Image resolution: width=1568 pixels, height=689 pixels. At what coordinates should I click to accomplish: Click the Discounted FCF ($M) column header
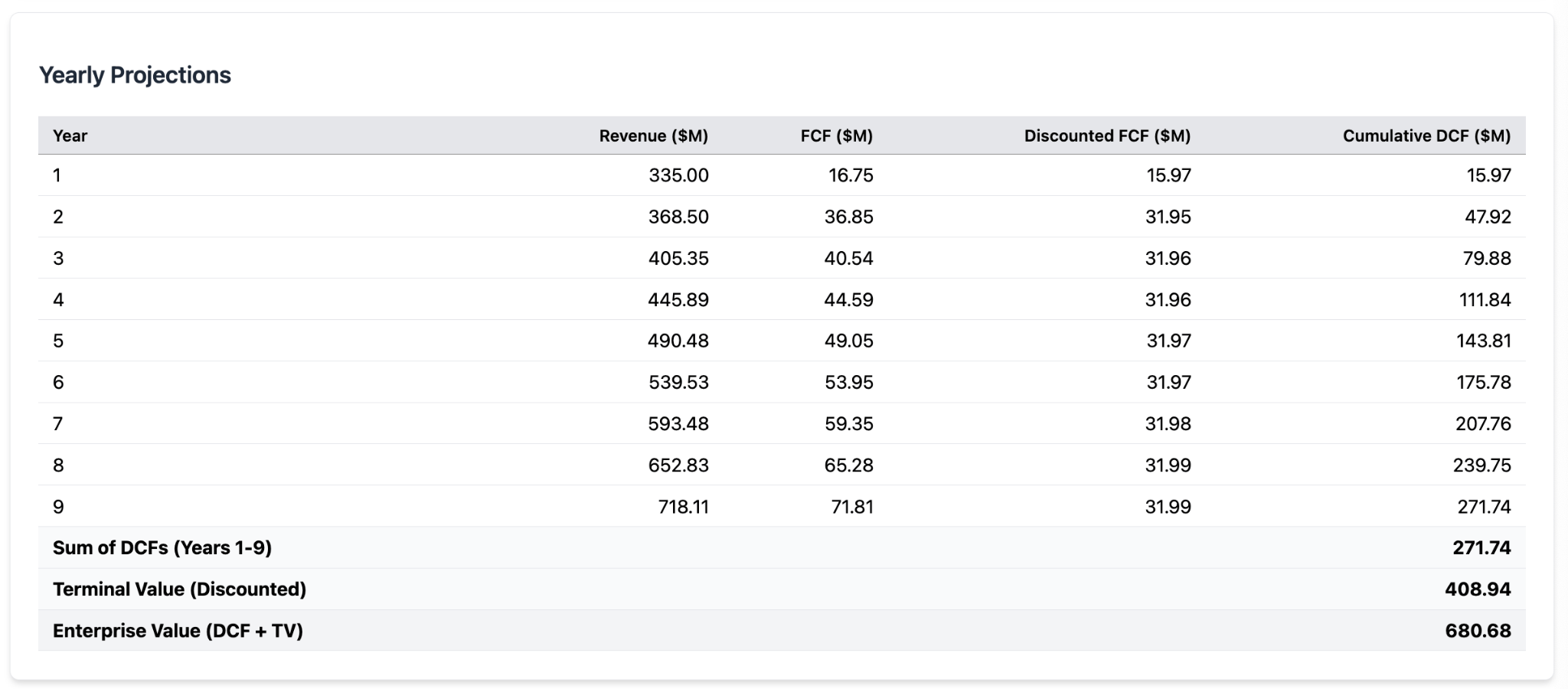(x=1107, y=136)
